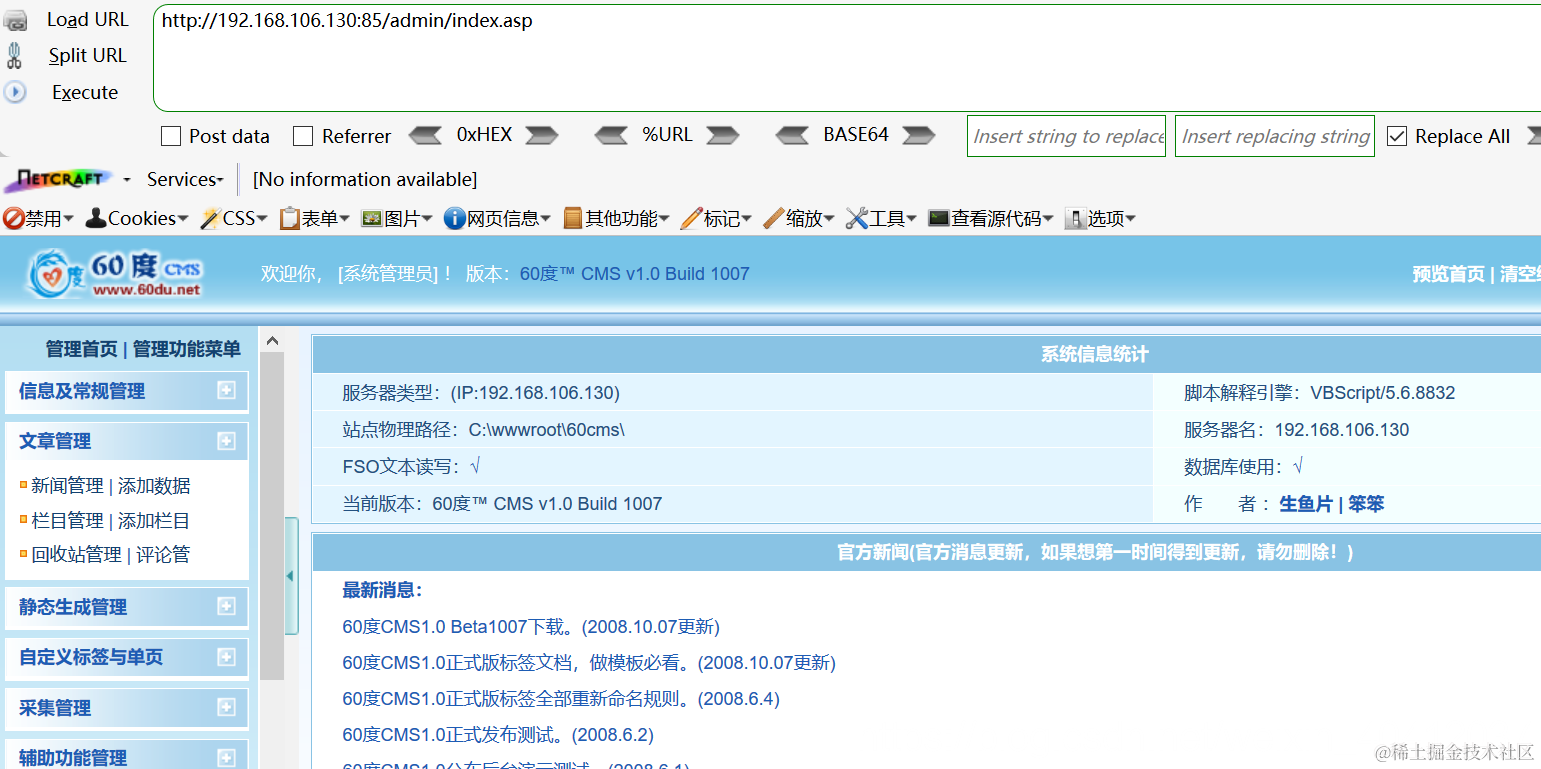Image resolution: width=1541 pixels, height=769 pixels.
Task: Expand the 辅助功能管理 section
Action: pos(227,757)
